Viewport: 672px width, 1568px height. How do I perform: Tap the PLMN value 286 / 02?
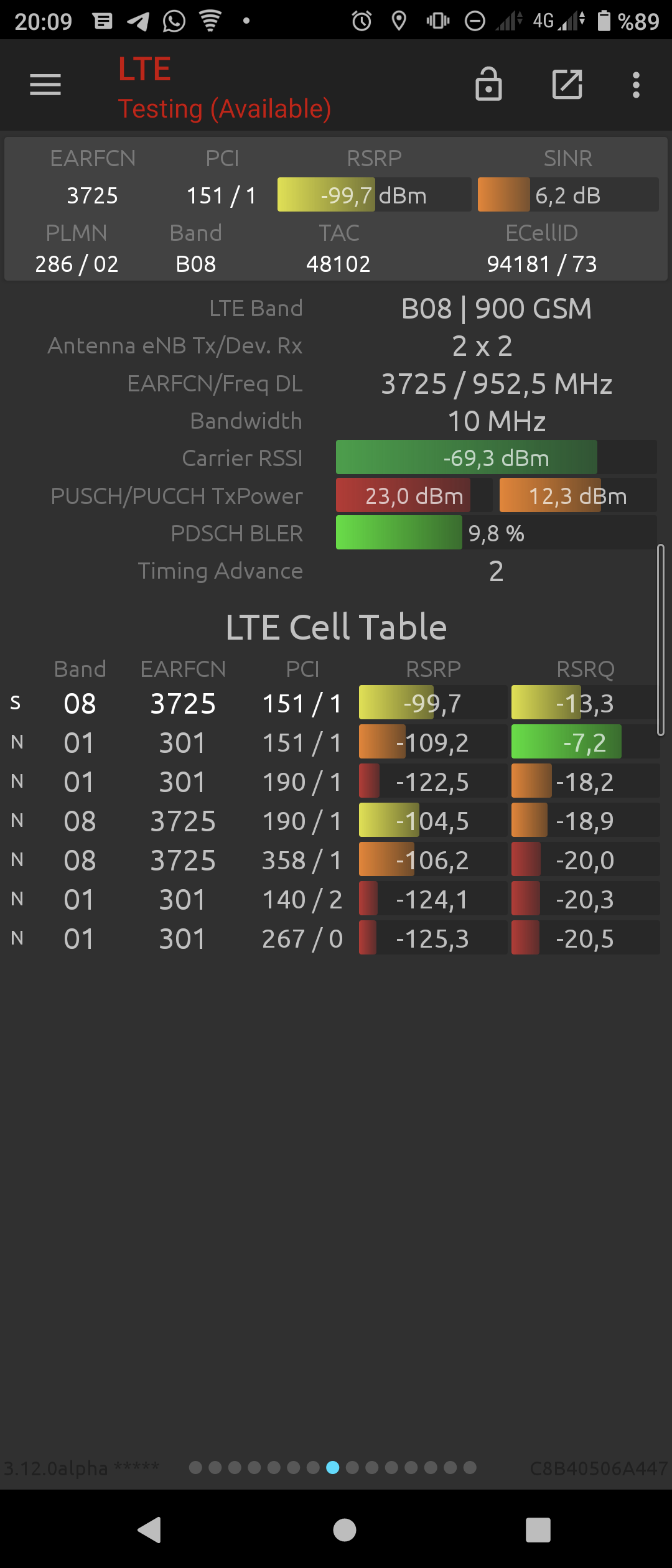(77, 264)
